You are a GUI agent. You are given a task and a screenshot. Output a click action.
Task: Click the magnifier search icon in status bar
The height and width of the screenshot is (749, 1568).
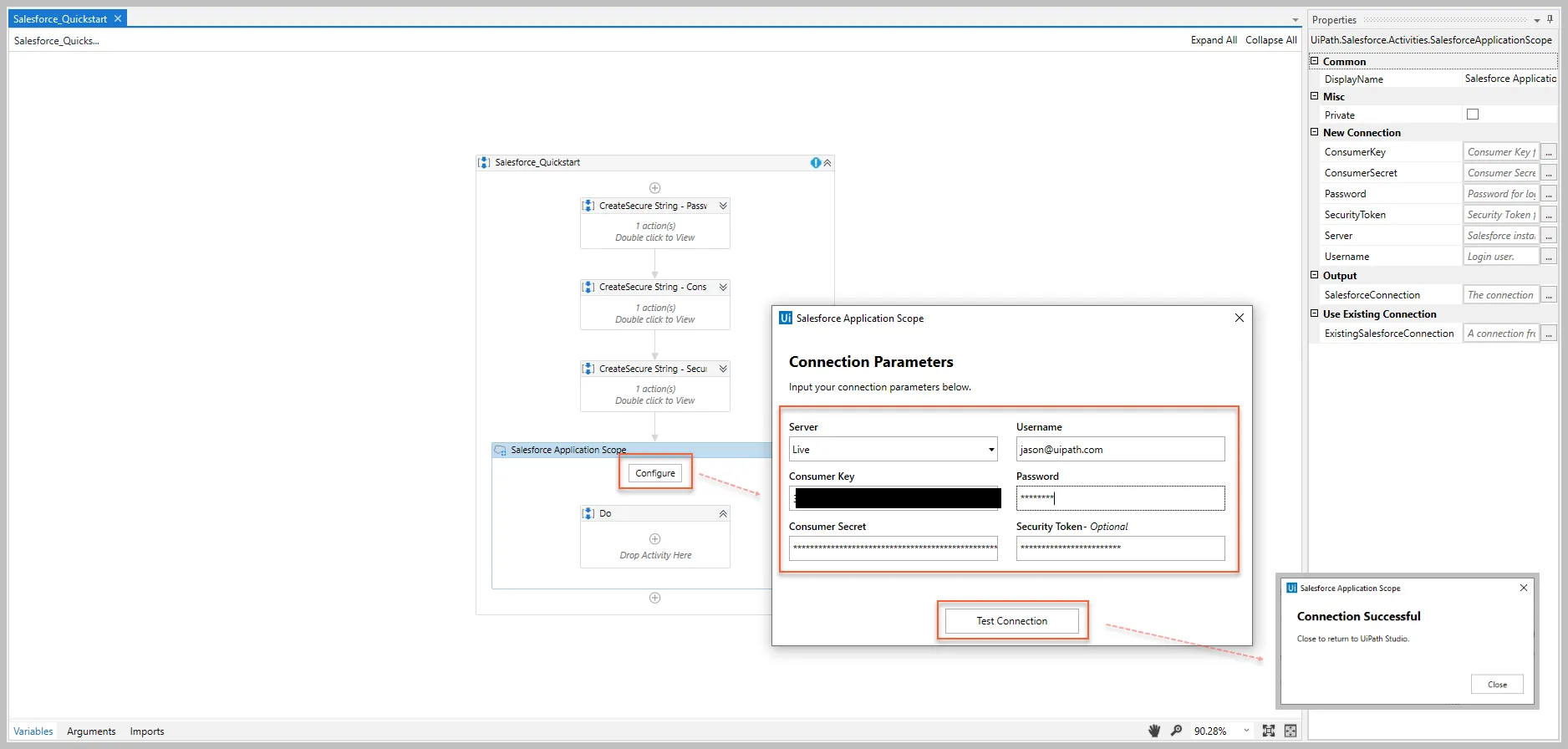coord(1176,731)
